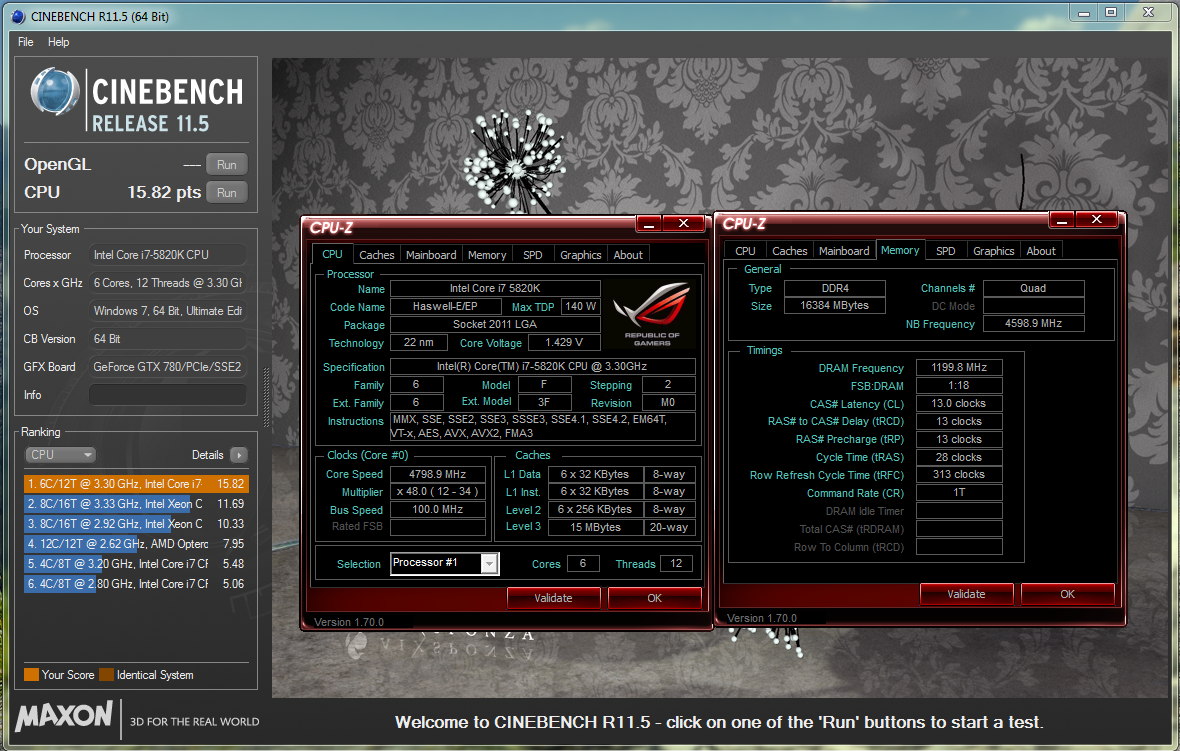Click the Core Voltage value 1.429 V

click(x=564, y=342)
